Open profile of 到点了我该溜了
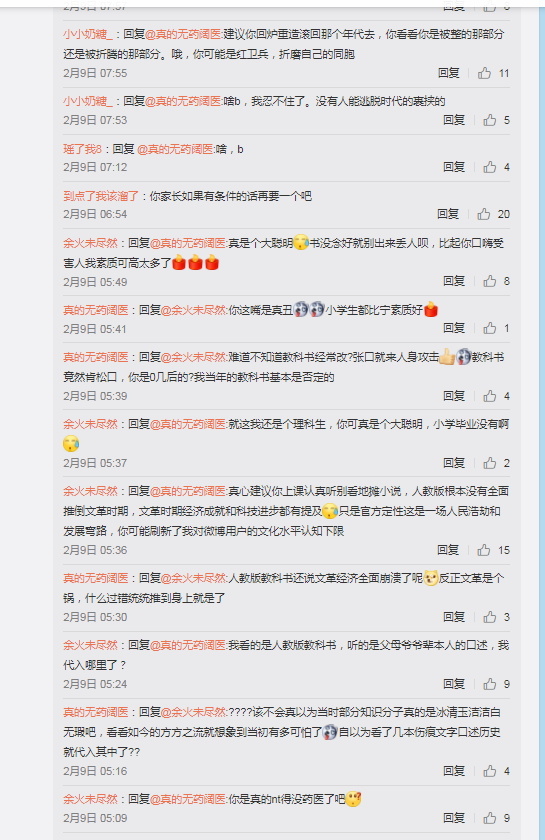 pyautogui.click(x=101, y=196)
